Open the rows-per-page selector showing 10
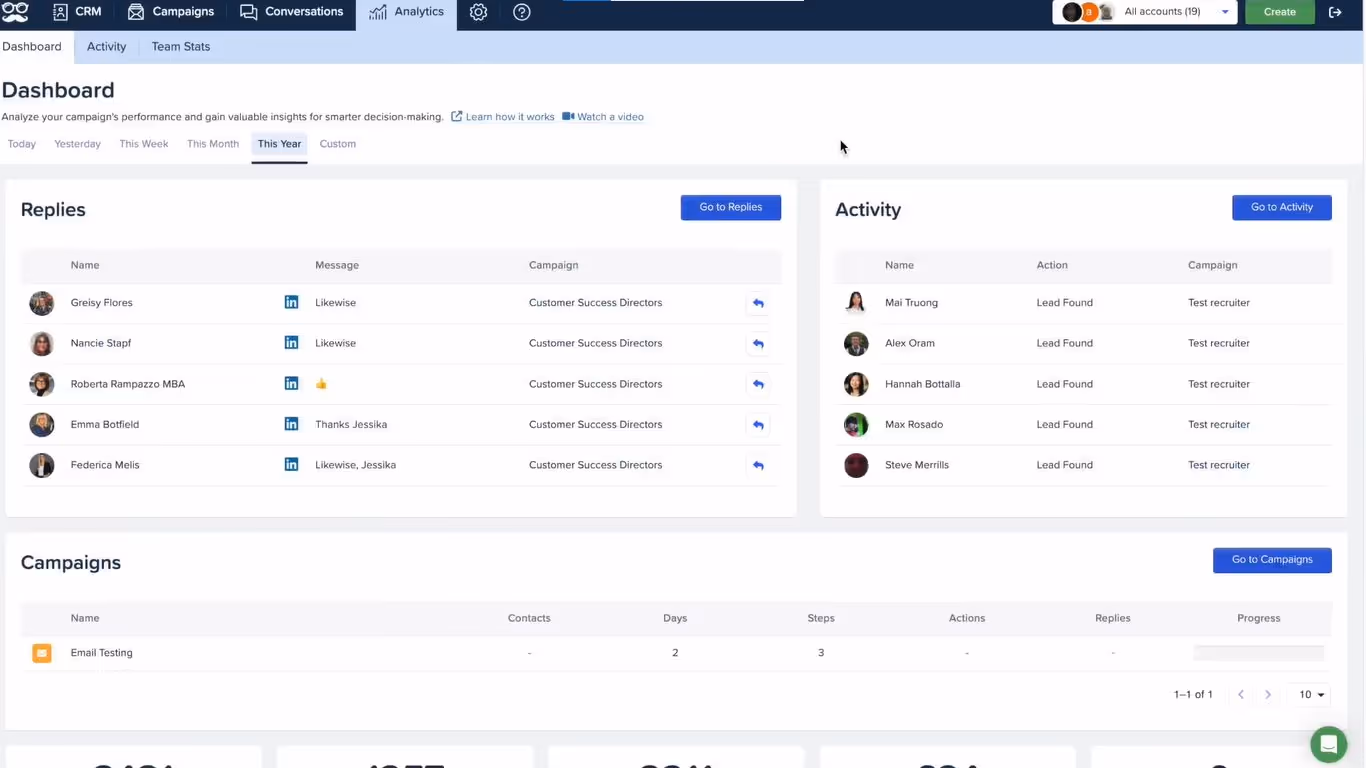This screenshot has height=768, width=1366. 1309,694
